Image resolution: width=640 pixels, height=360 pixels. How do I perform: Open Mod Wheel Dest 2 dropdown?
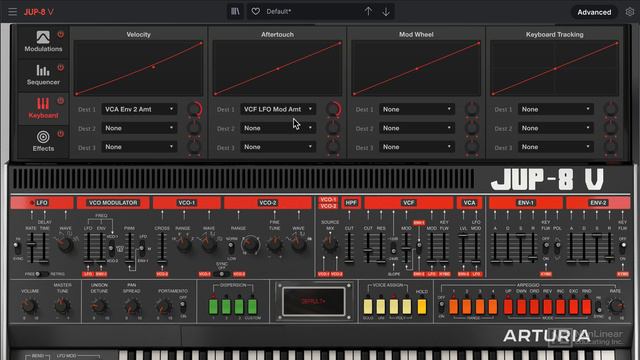[417, 128]
